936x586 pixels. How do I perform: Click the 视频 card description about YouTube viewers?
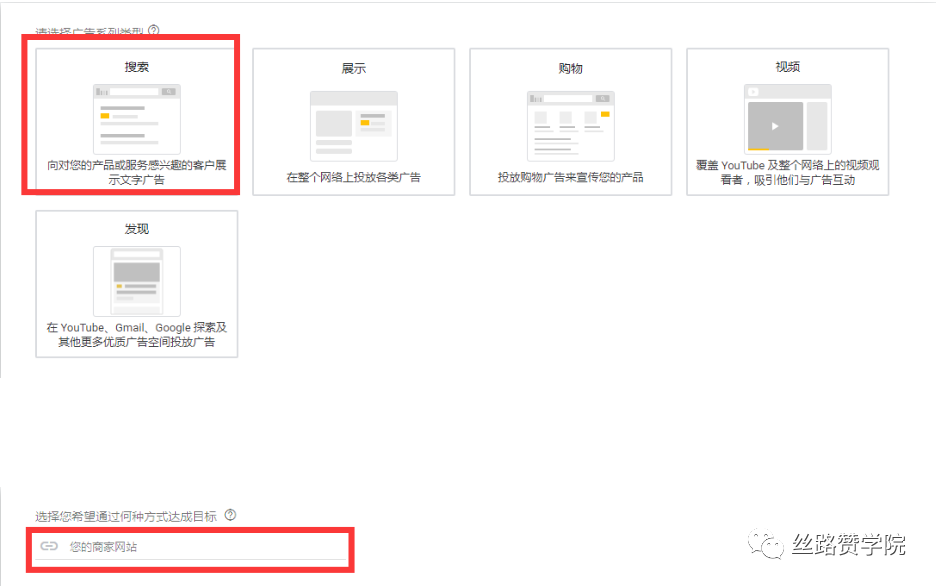787,172
